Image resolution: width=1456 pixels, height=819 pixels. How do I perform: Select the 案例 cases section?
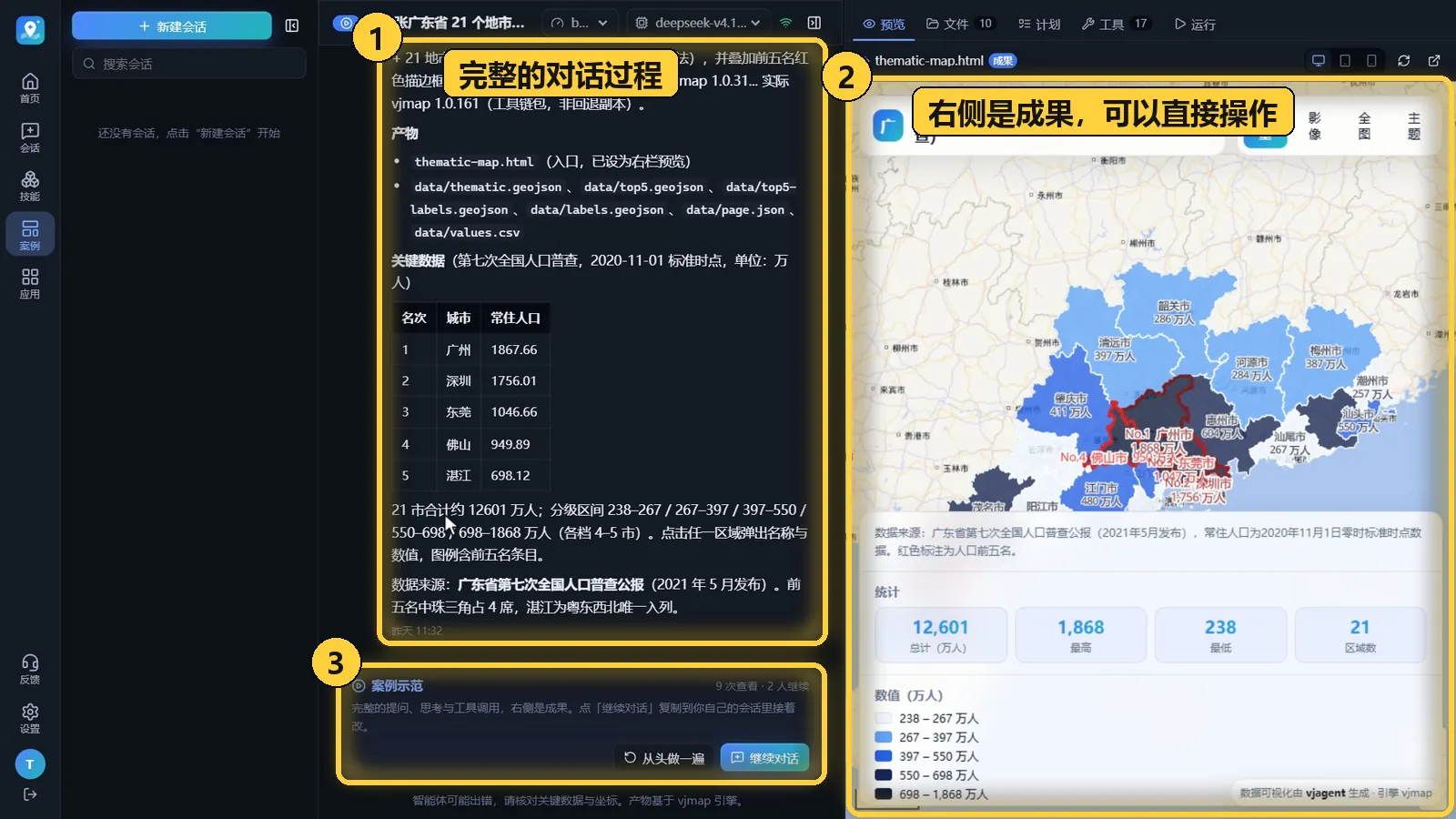pyautogui.click(x=30, y=235)
